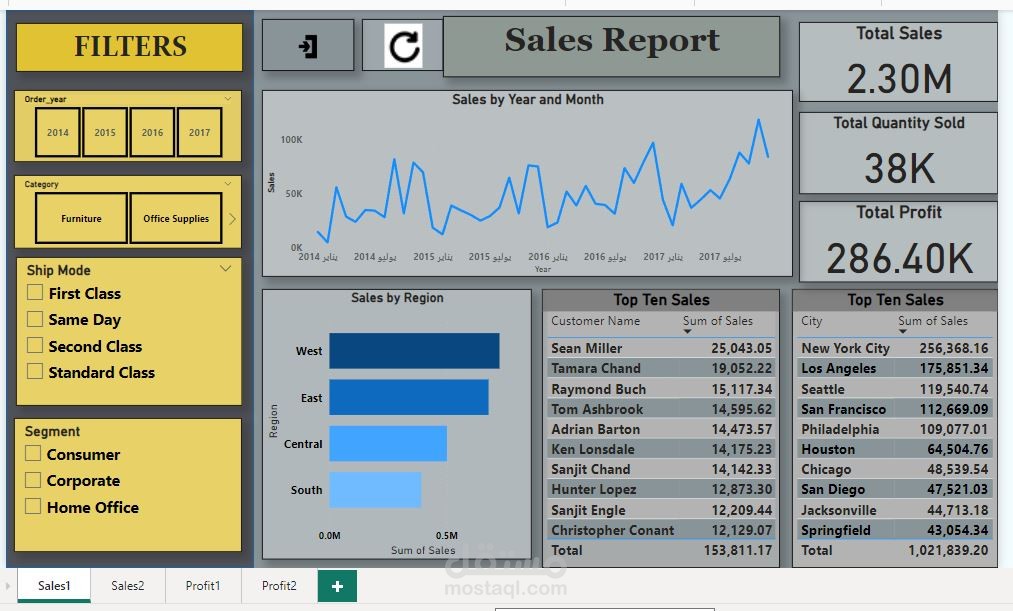This screenshot has height=611, width=1013.
Task: Toggle the Home Office segment checkbox
Action: point(33,506)
